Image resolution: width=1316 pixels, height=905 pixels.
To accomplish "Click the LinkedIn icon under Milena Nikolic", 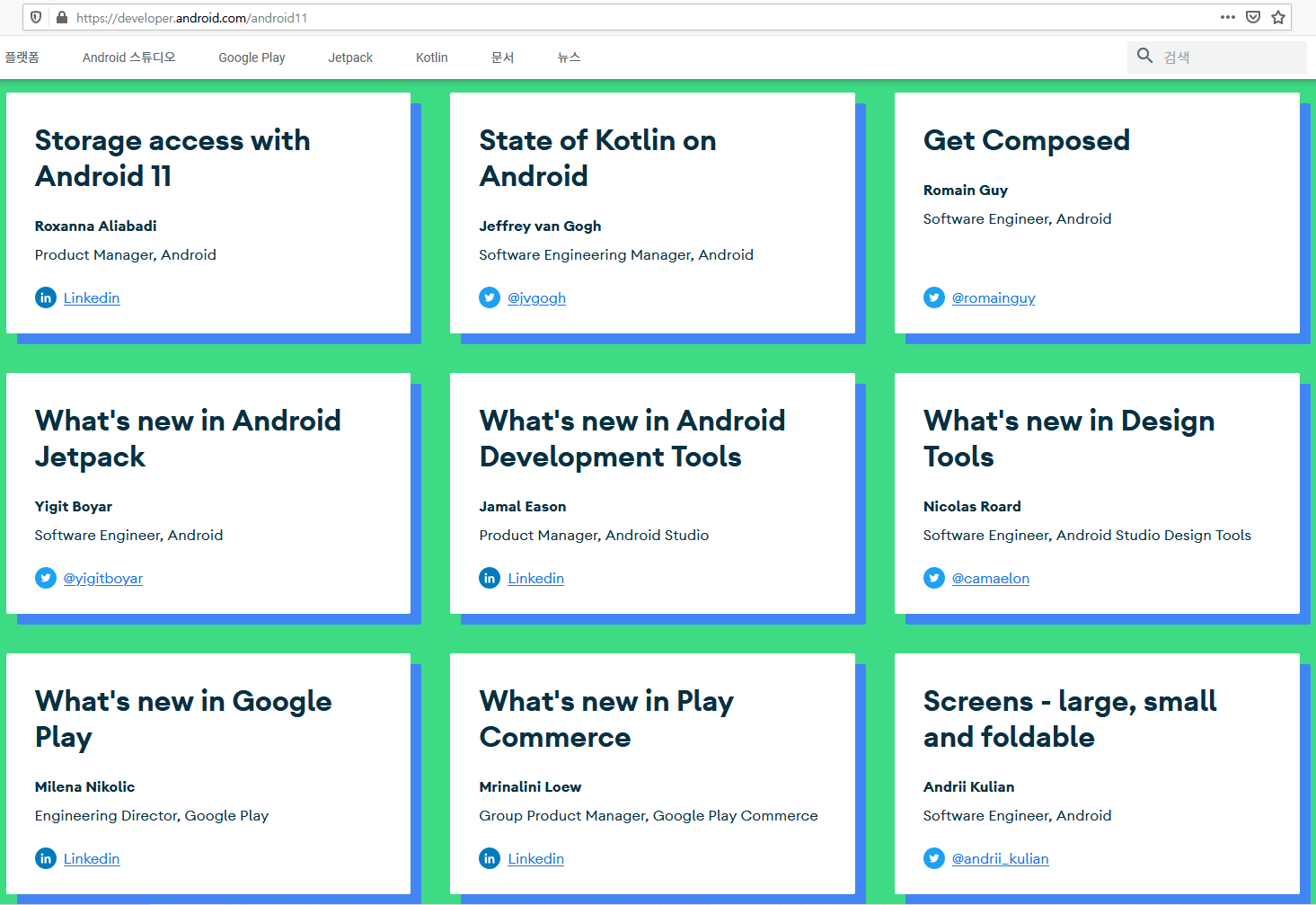I will coord(46,858).
